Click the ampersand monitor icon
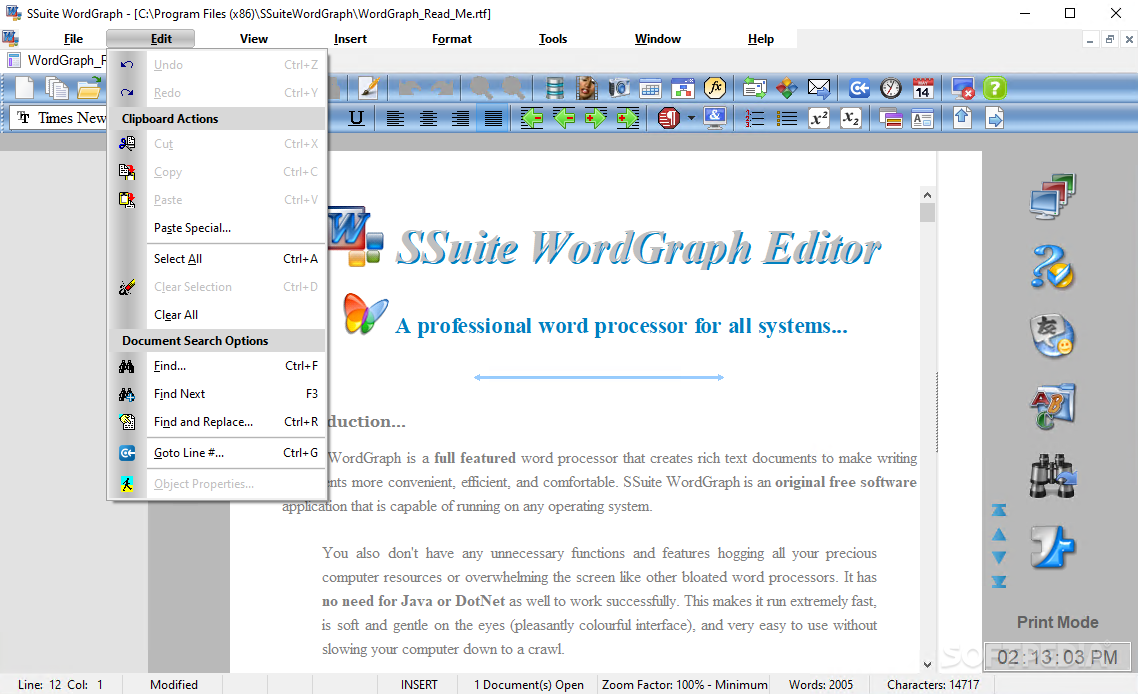Viewport: 1138px width, 694px height. coord(715,118)
